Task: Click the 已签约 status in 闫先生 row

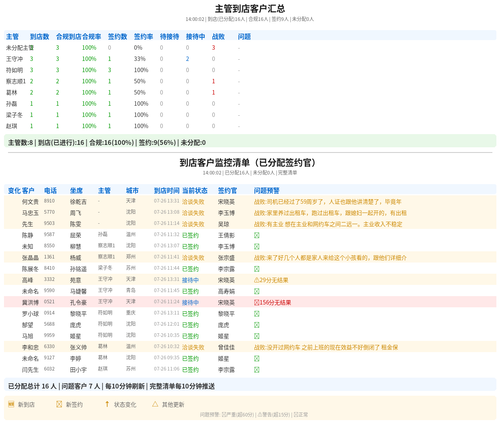Action: [190, 370]
